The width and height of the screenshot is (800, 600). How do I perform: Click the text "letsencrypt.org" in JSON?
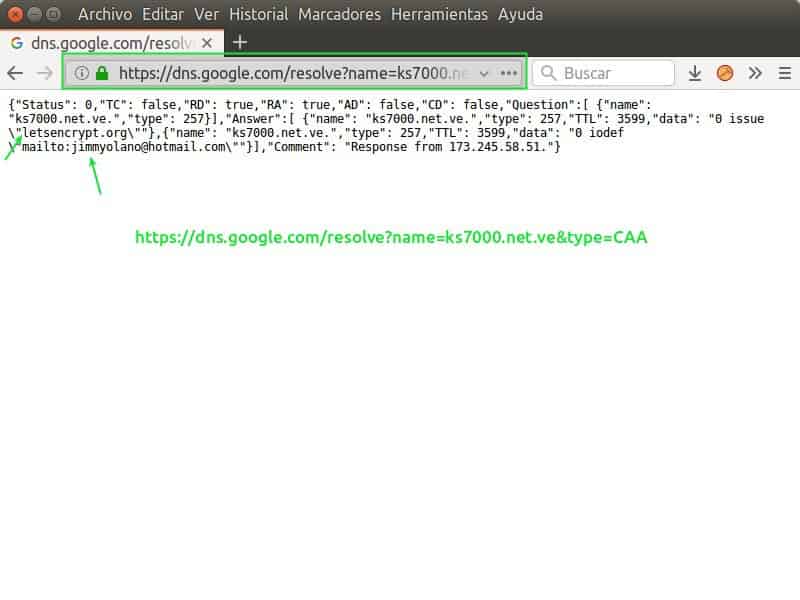point(75,133)
